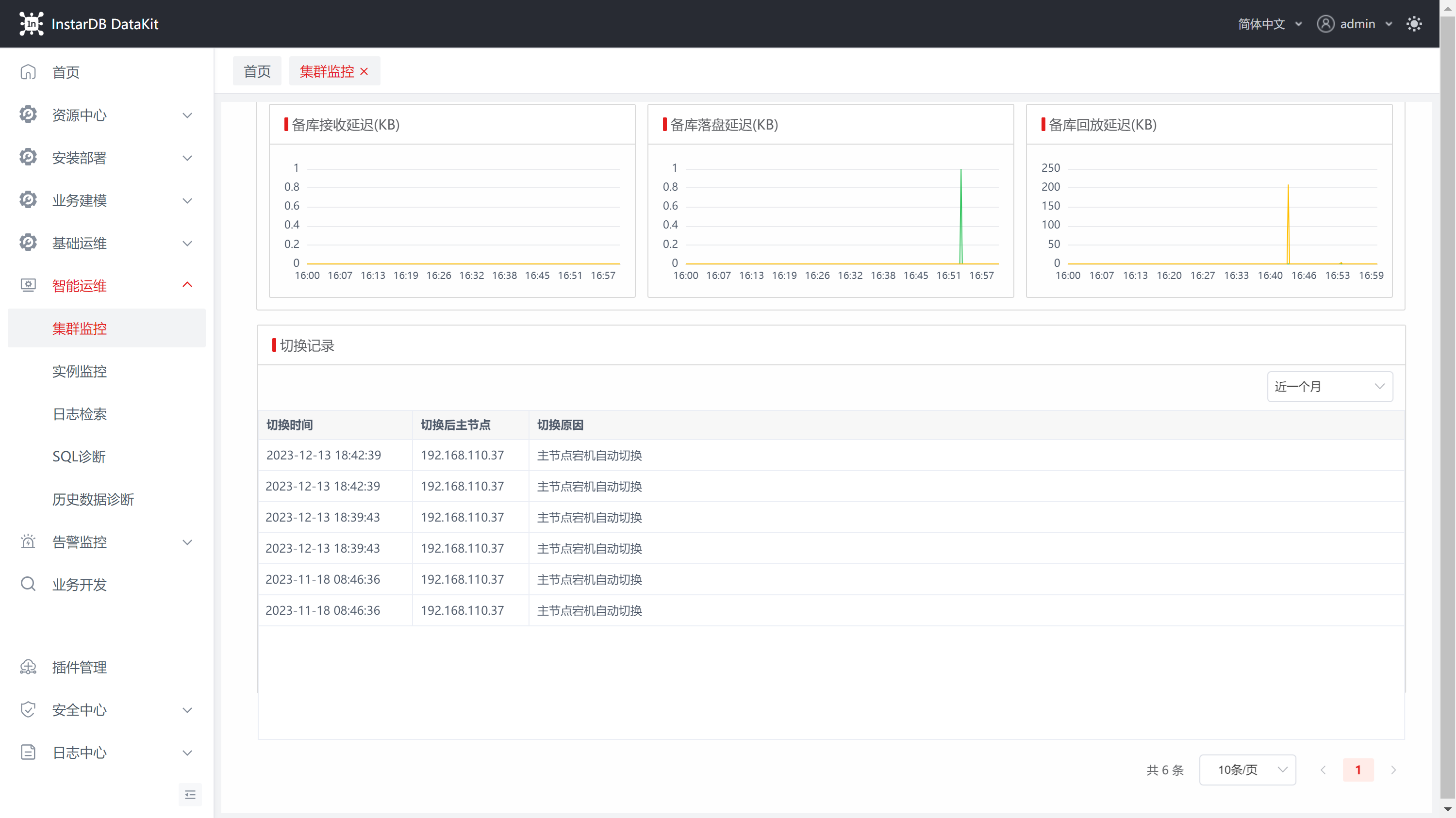The height and width of the screenshot is (818, 1456).
Task: Open 业务开发 menu item
Action: [107, 584]
